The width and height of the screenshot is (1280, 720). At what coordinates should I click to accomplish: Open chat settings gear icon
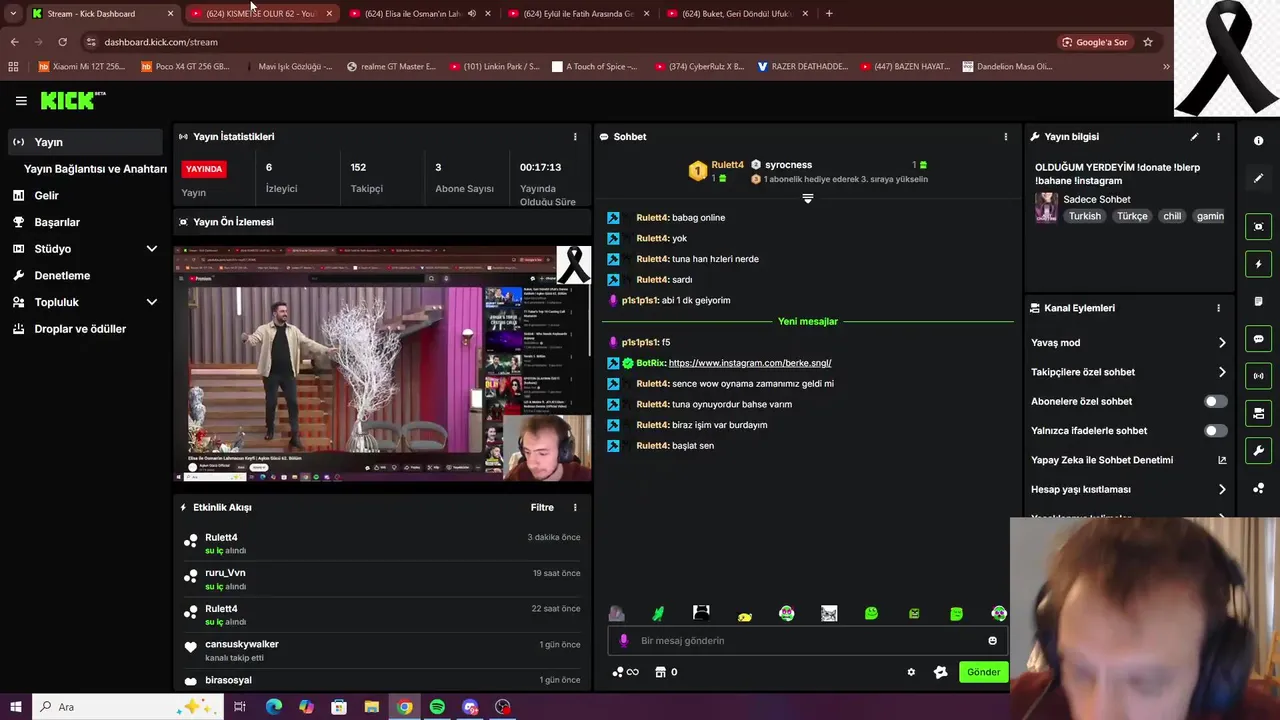tap(911, 672)
